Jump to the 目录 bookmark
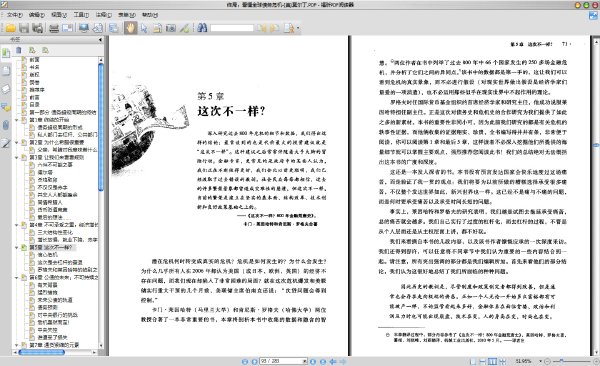The height and width of the screenshot is (366, 600). click(34, 105)
